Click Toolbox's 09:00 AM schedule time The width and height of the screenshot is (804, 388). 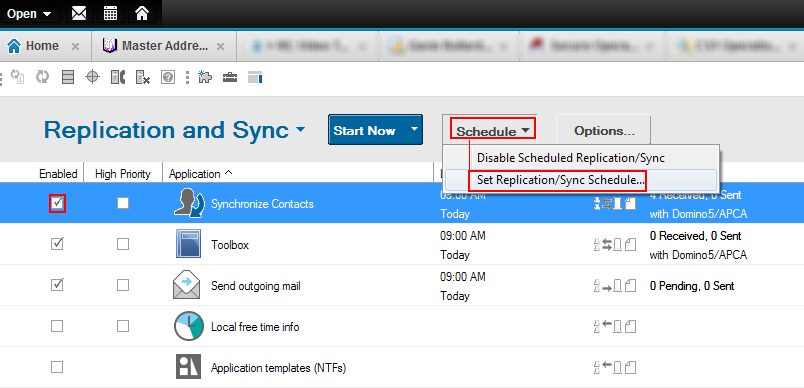tap(463, 236)
